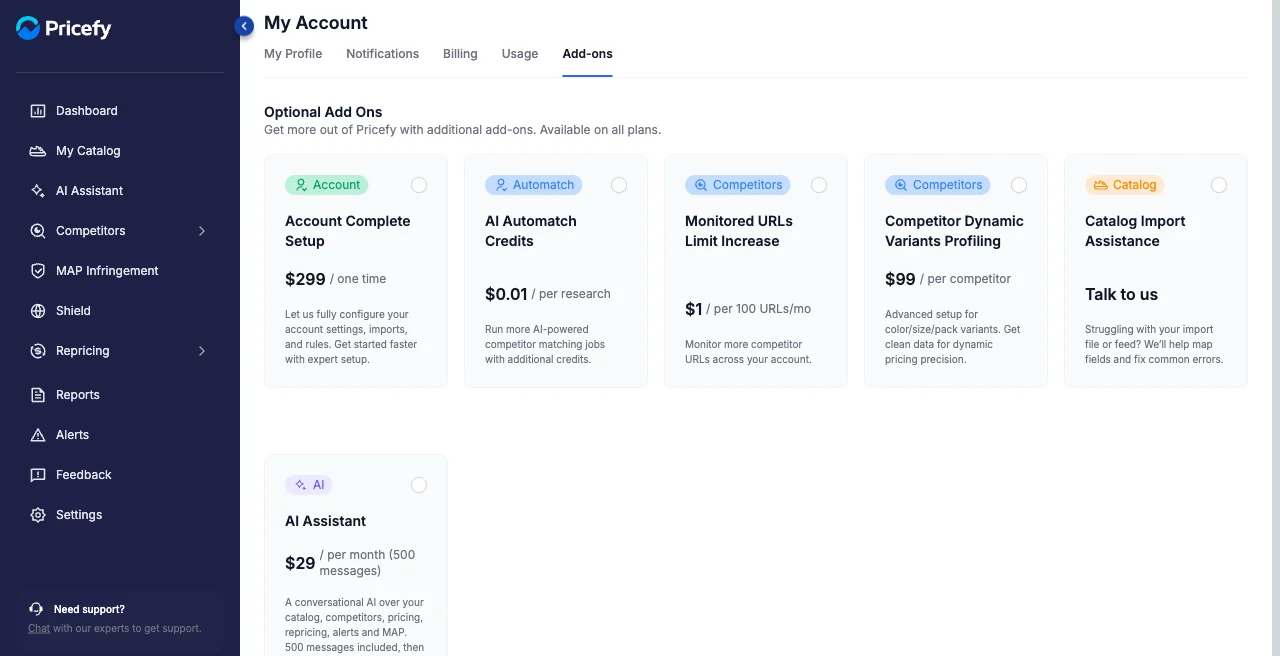Screen dimensions: 1280x656
Task: Click the My Account page heading
Action: [x=316, y=22]
